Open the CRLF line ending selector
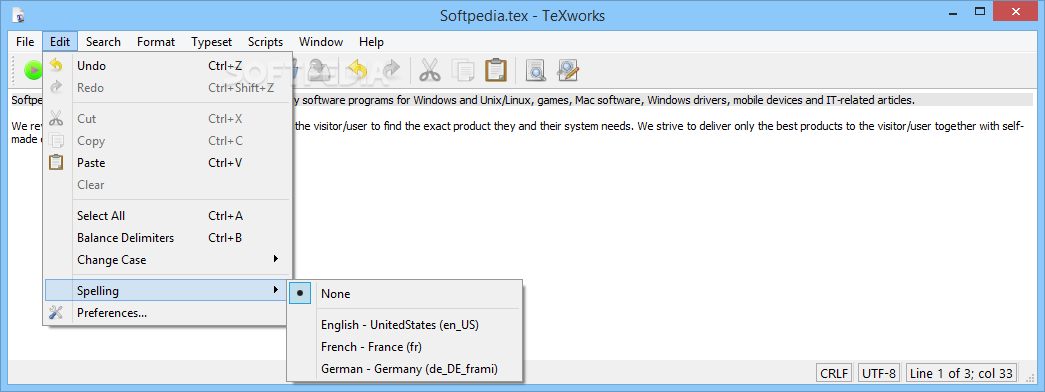Viewport: 1045px width, 392px height. tap(834, 373)
